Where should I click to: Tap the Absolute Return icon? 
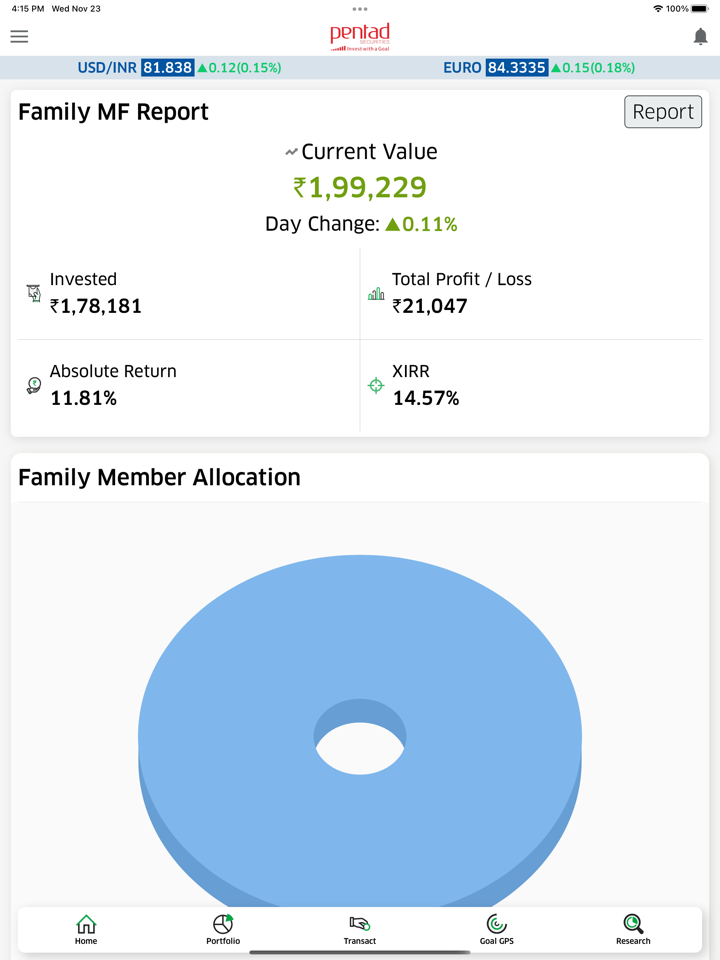click(x=33, y=386)
